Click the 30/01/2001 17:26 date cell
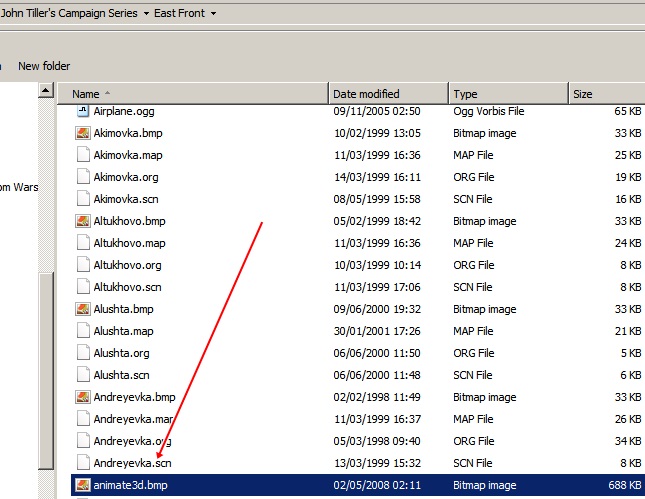 click(377, 331)
